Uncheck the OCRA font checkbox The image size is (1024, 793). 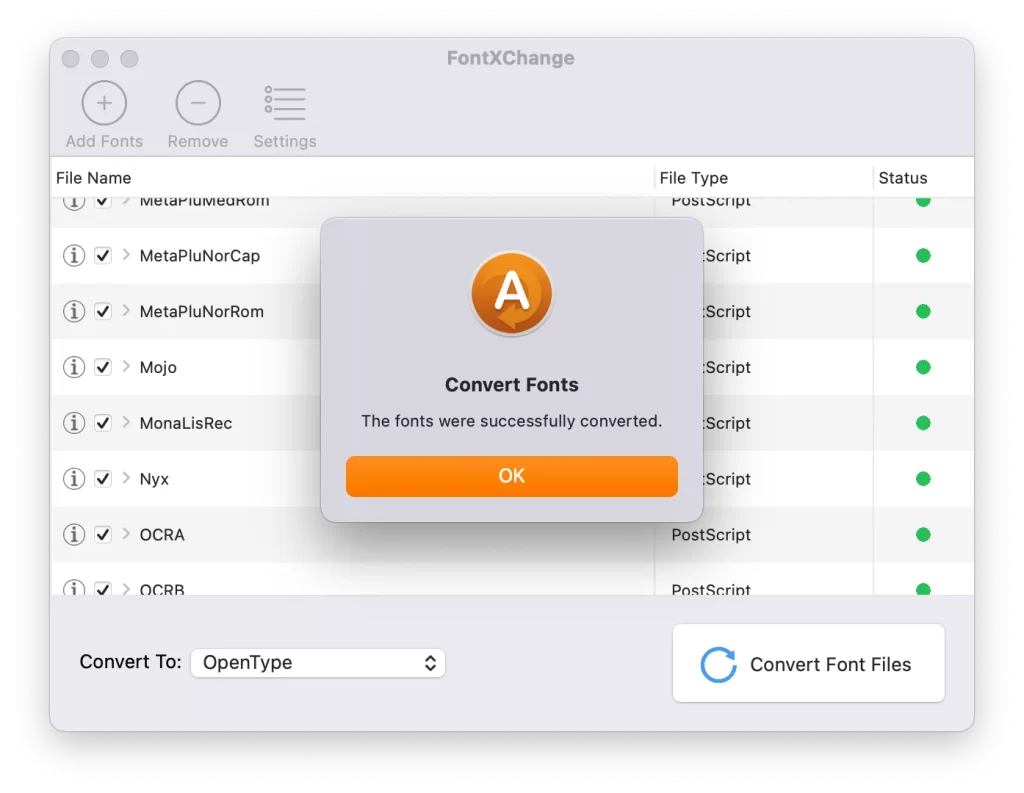103,535
